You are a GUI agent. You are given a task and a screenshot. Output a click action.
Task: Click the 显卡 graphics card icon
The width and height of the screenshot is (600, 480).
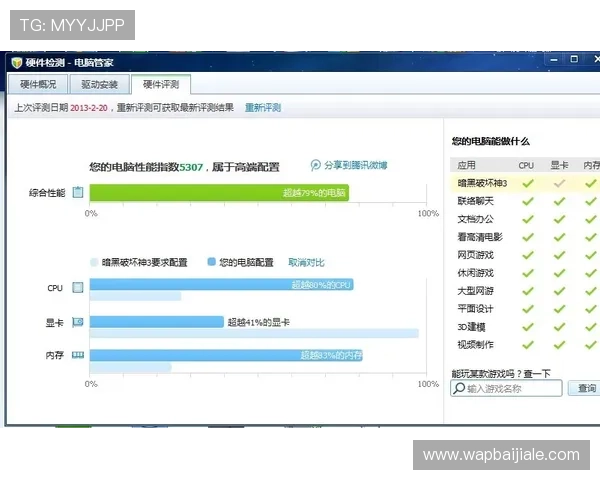click(x=78, y=322)
